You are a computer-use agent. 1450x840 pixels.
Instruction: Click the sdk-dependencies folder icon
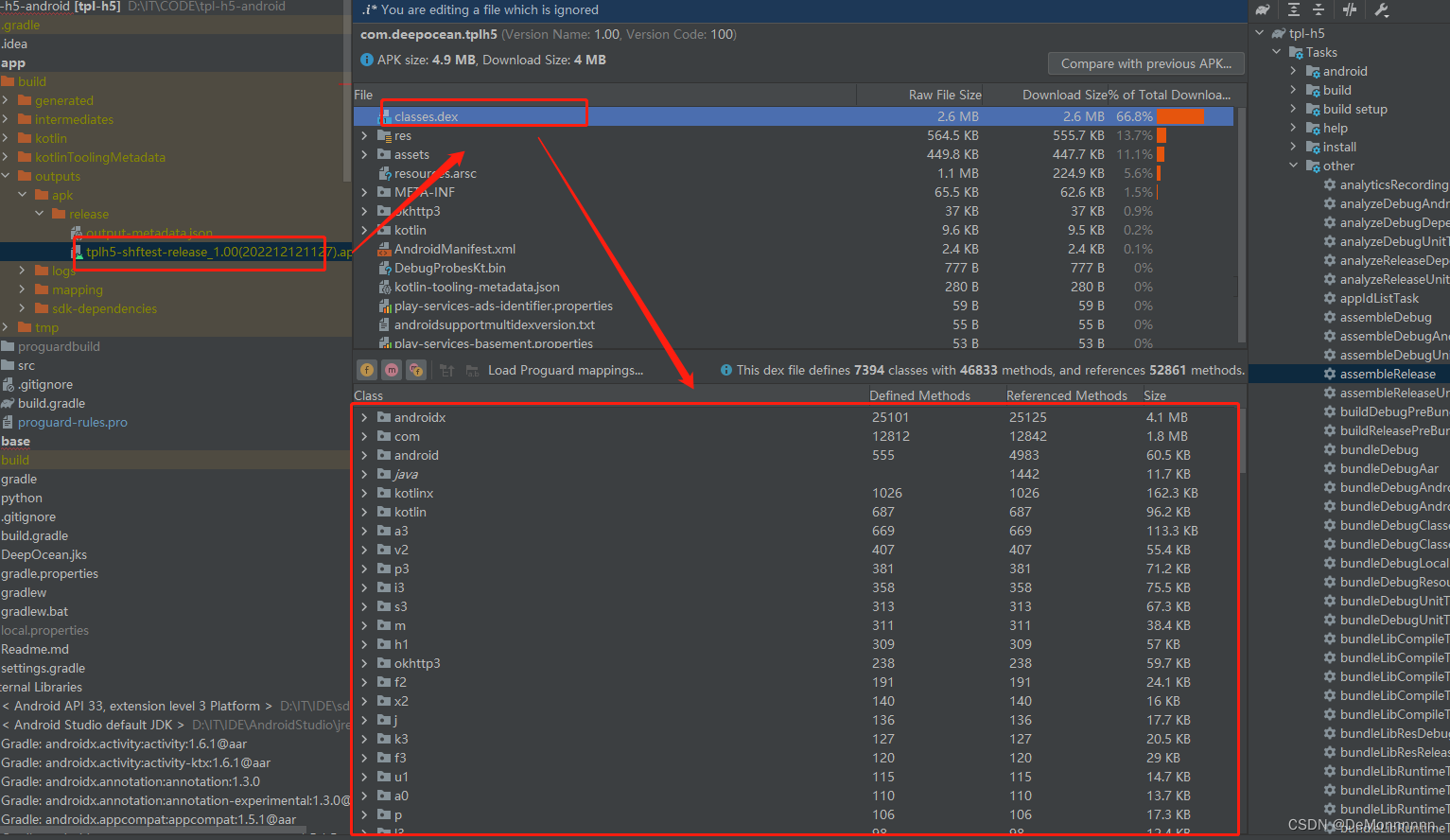42,308
